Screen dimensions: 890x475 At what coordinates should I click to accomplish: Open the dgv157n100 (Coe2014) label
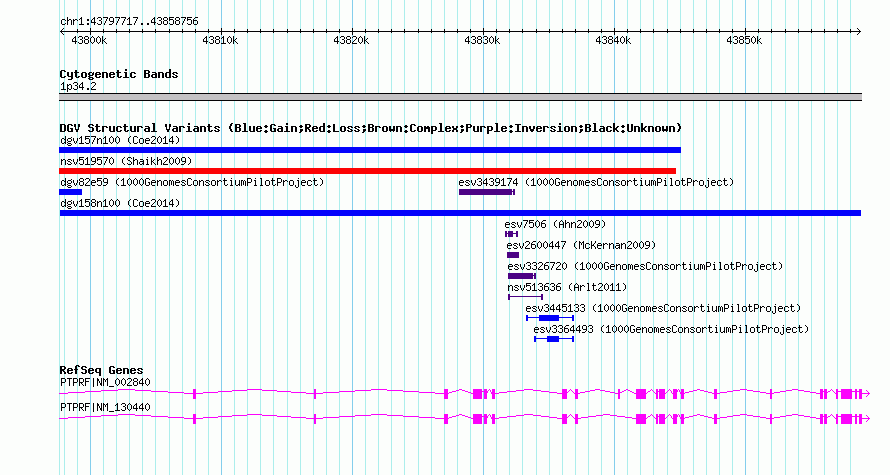pyautogui.click(x=120, y=140)
